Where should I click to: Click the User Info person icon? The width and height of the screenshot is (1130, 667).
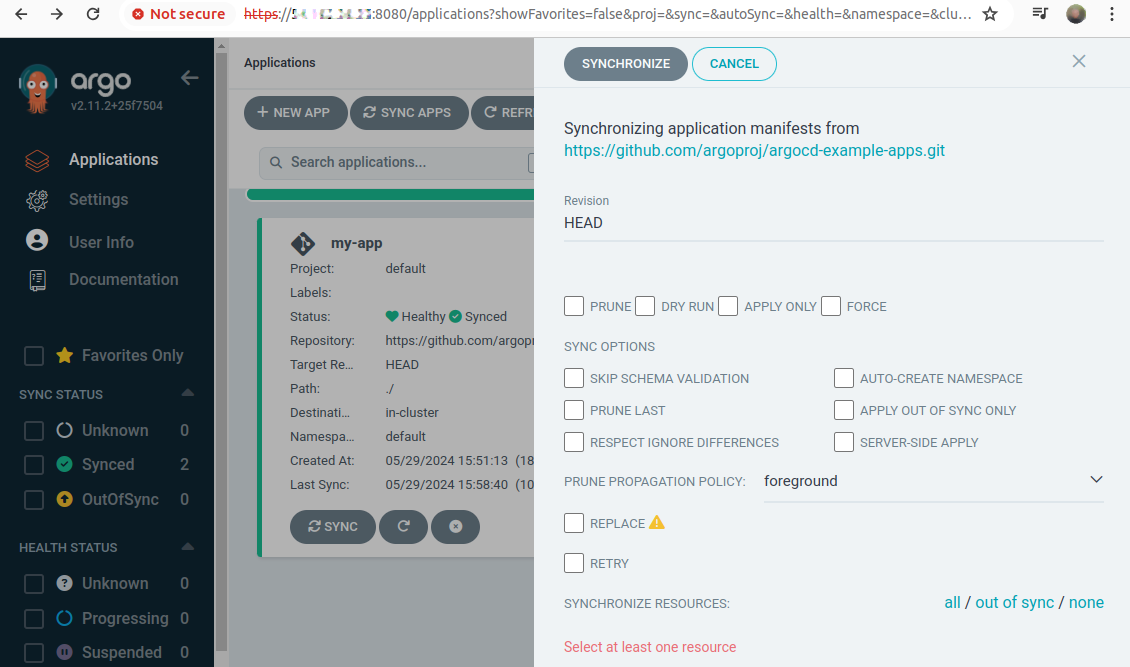coord(37,240)
